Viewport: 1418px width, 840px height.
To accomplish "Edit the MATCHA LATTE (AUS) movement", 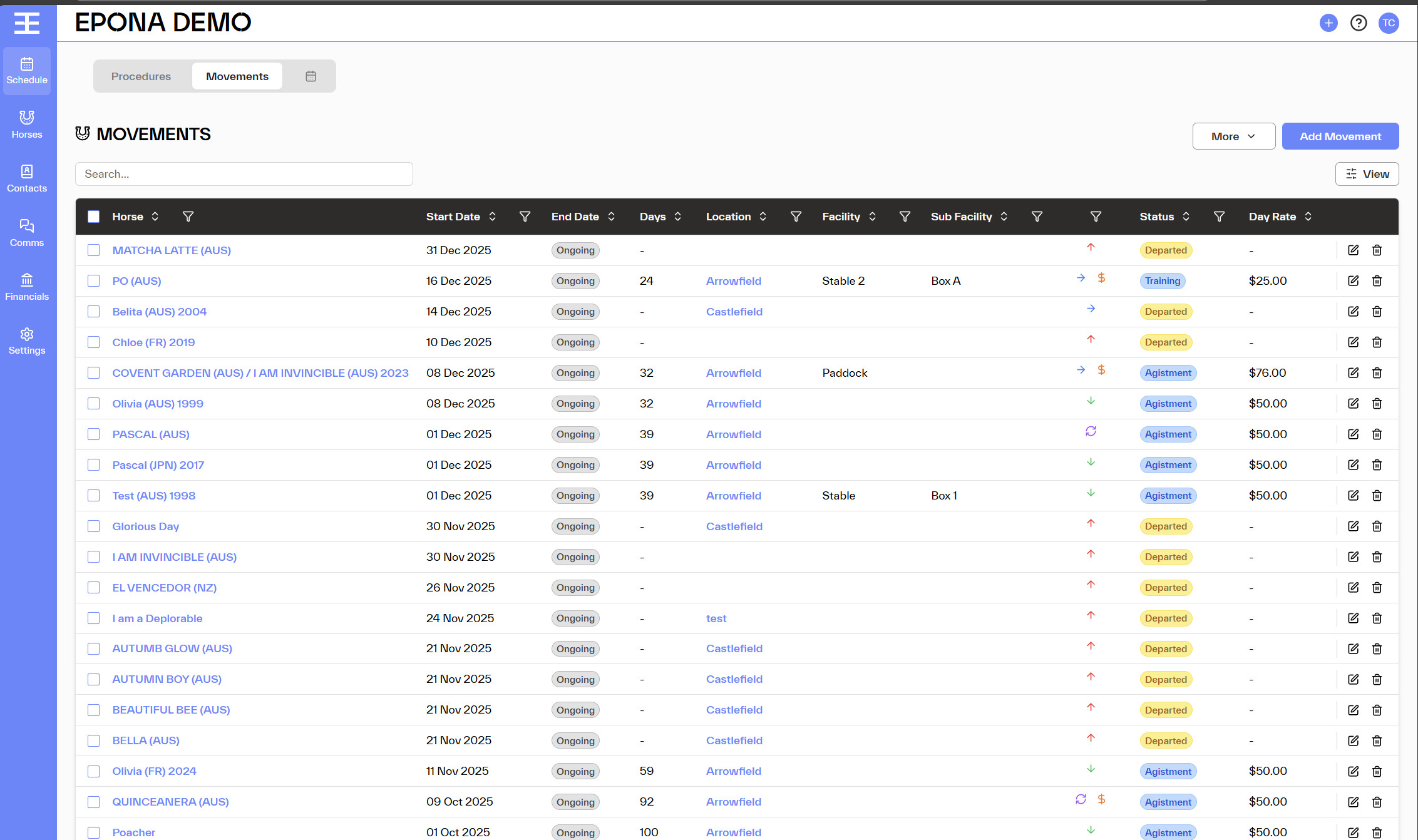I will [1353, 250].
